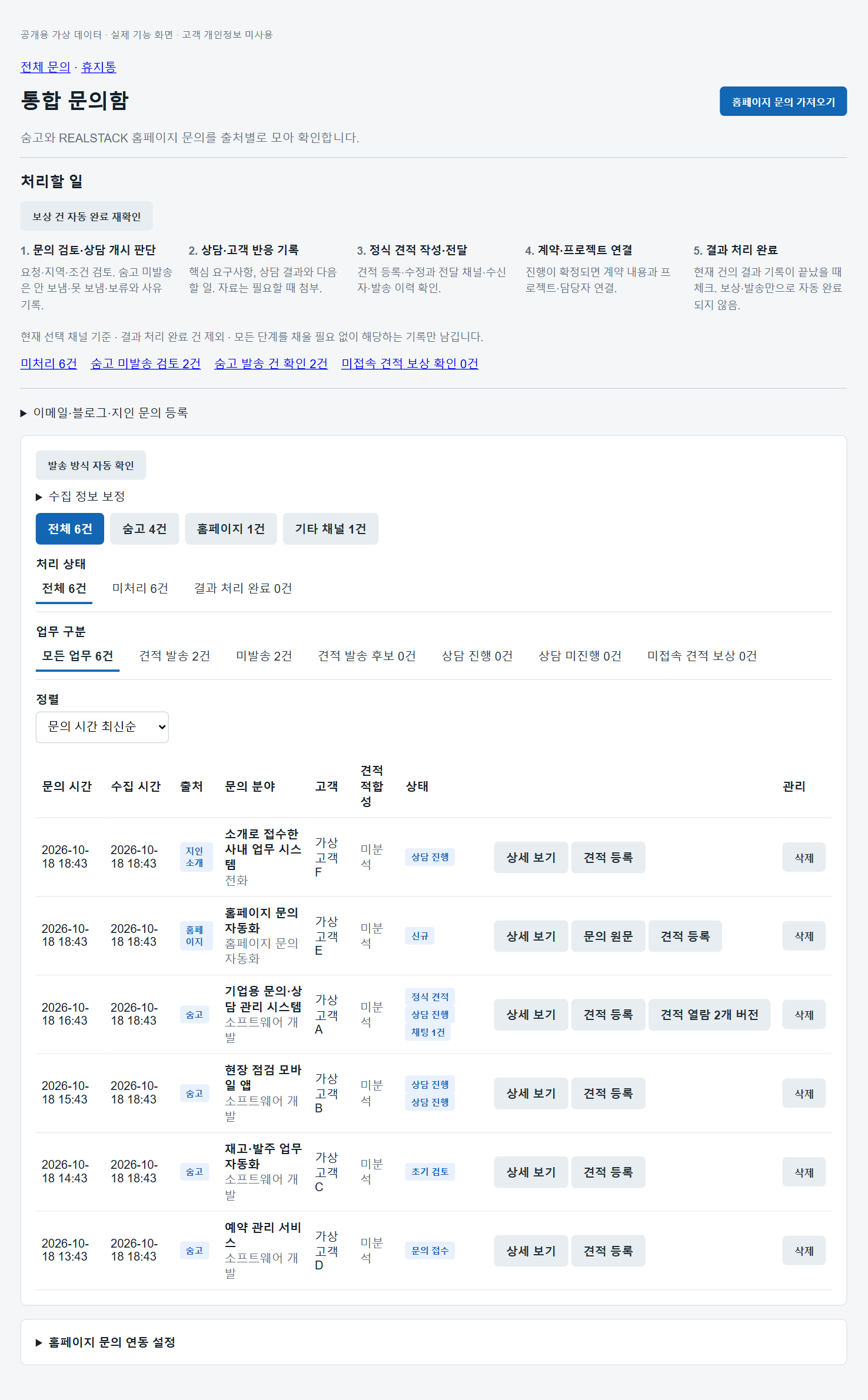
Task: Delete the 가상 고객 D inquiry
Action: click(x=804, y=1251)
